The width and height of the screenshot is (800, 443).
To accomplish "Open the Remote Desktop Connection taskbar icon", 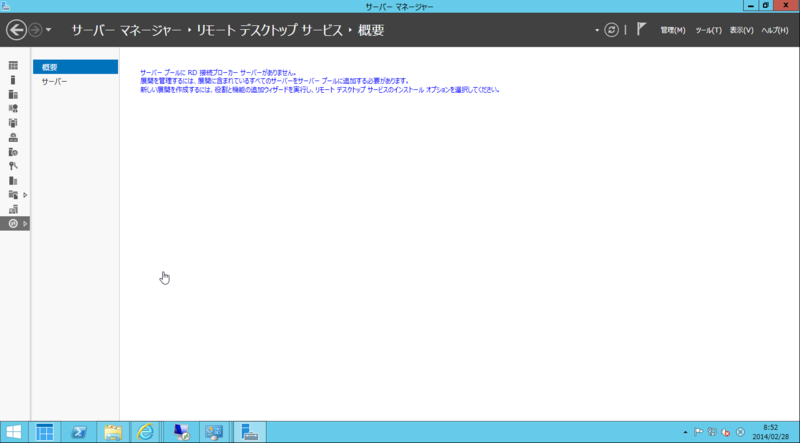I will point(182,432).
